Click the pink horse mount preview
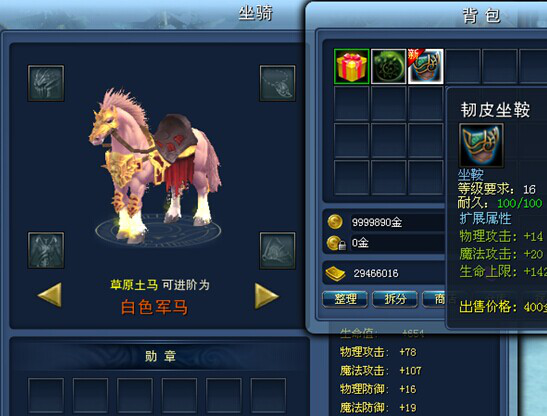 pos(155,166)
